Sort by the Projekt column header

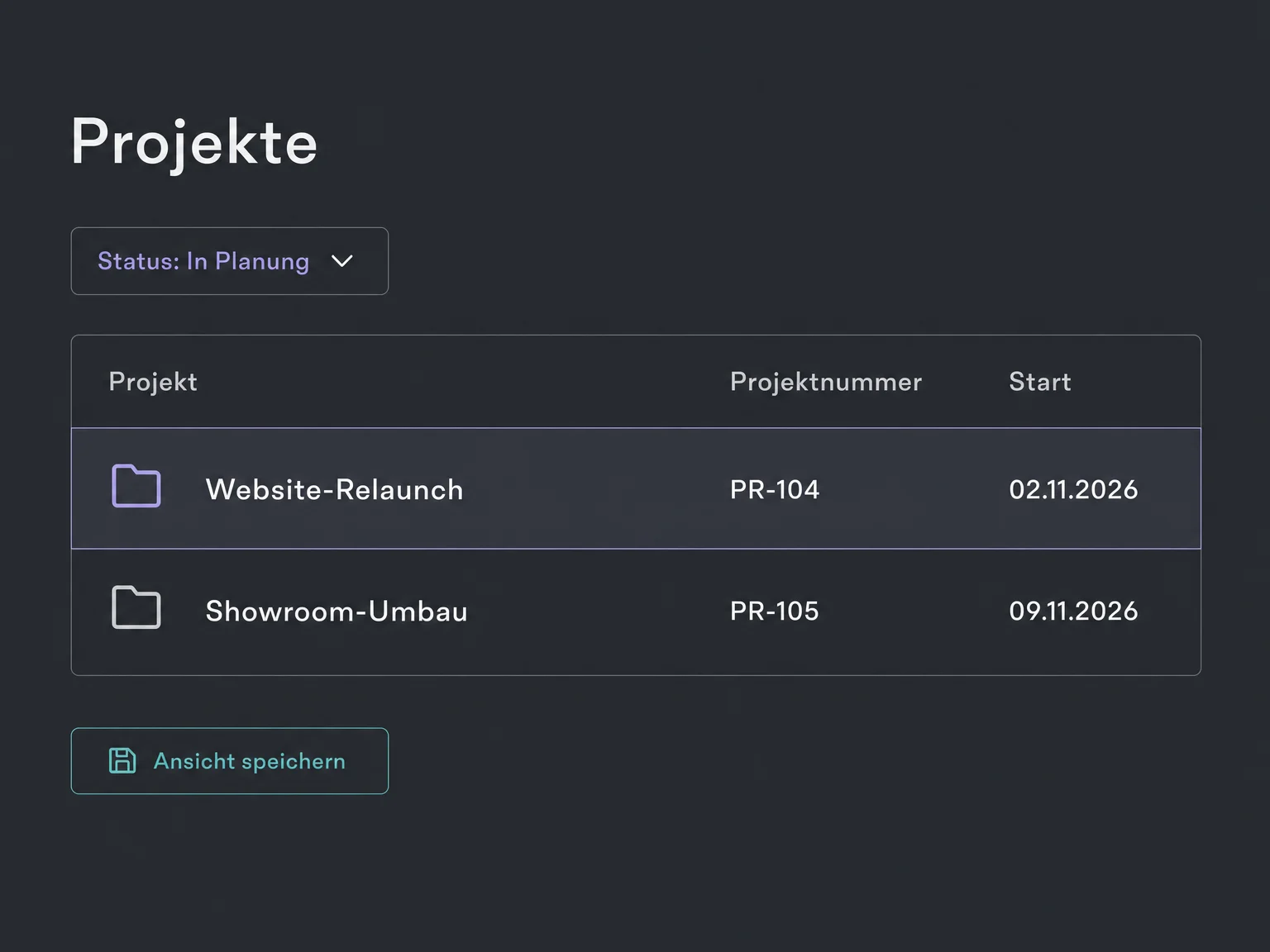[153, 382]
